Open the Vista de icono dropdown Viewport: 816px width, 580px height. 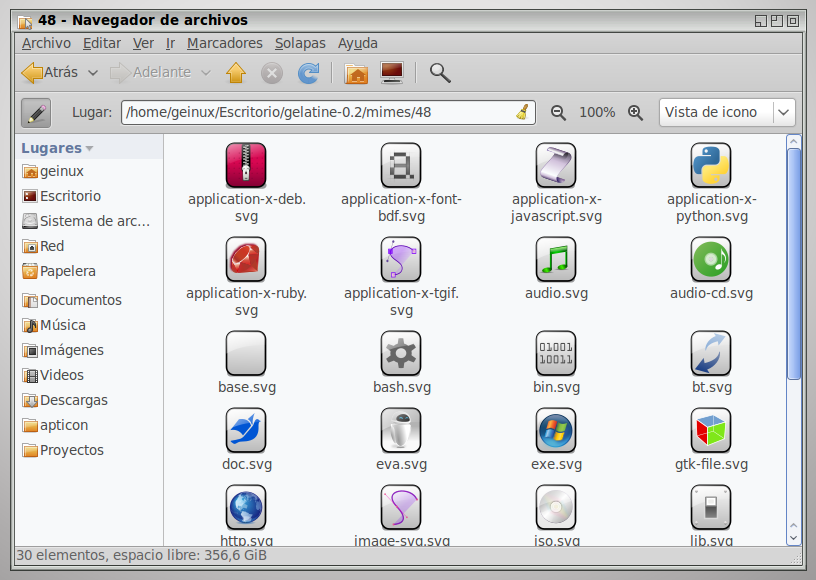727,112
